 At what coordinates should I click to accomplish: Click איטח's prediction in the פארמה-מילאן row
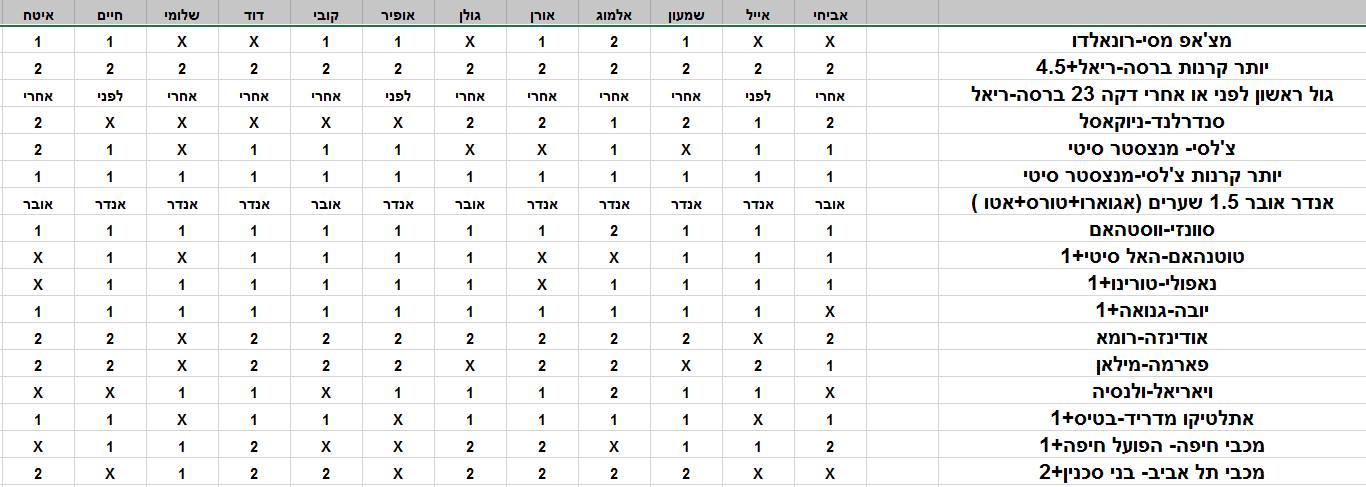[37, 365]
